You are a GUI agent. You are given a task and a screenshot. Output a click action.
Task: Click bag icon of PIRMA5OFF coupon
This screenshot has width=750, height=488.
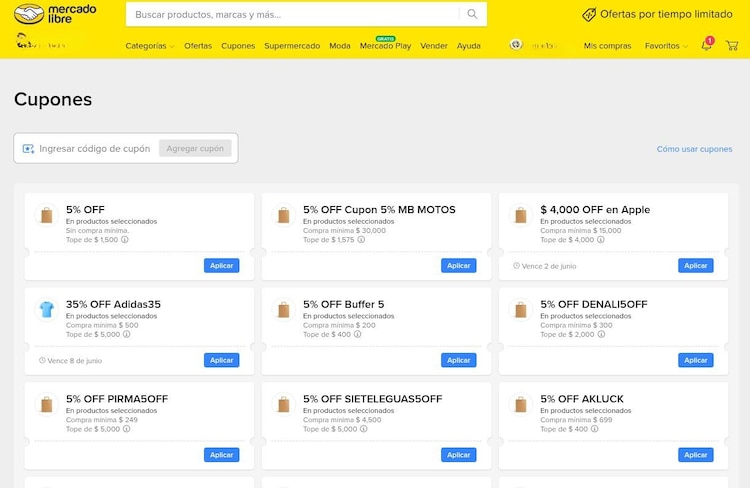click(x=47, y=404)
